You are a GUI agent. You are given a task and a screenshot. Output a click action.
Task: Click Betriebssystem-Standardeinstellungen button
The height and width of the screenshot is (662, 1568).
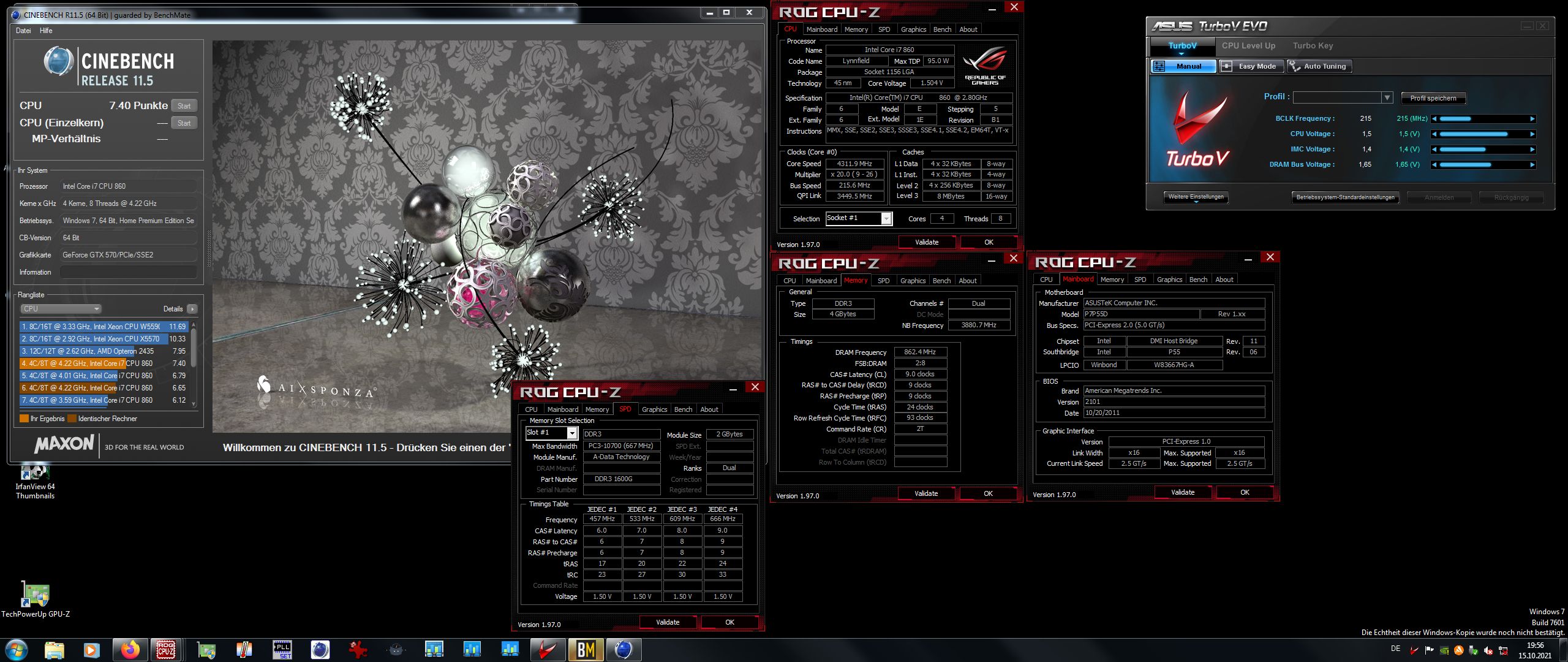click(1345, 197)
